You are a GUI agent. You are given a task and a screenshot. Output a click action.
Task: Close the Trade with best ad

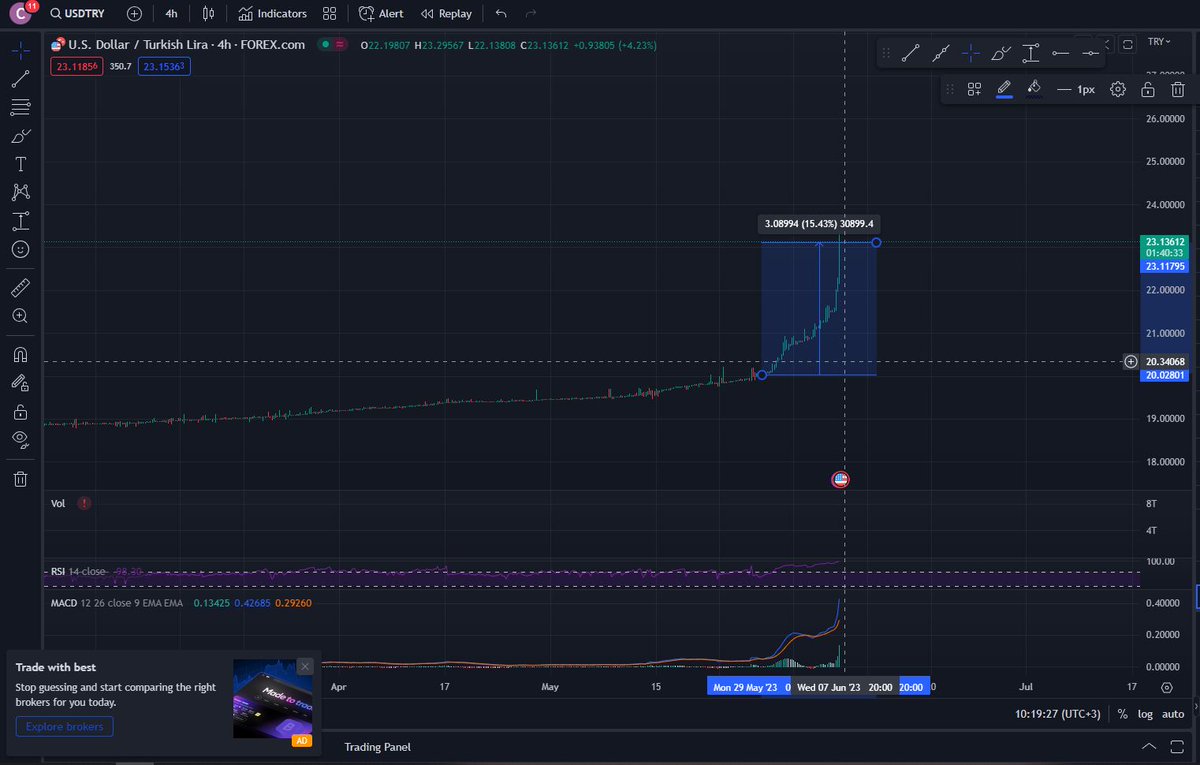click(305, 666)
